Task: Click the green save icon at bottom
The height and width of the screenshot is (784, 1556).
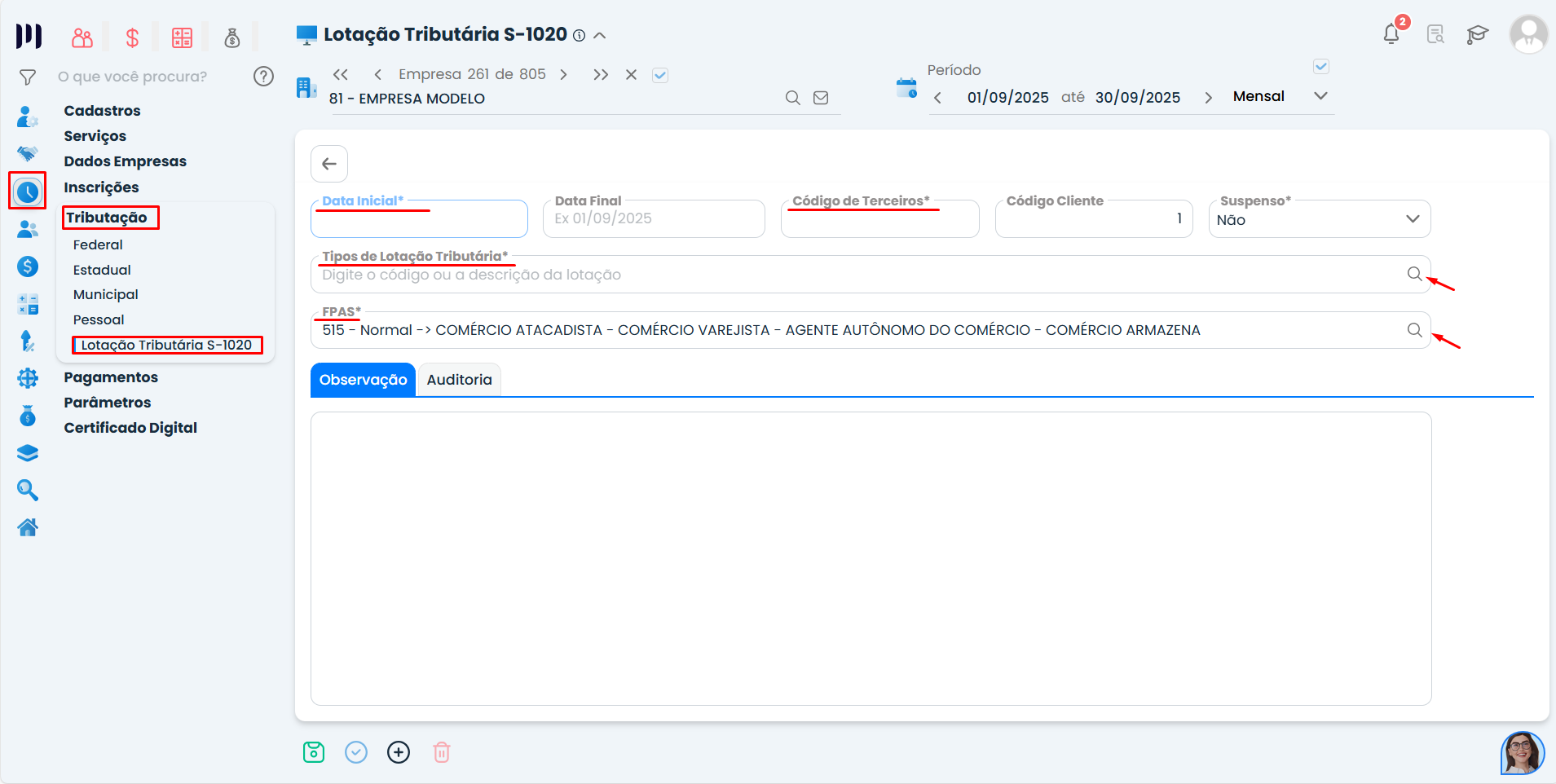Action: click(x=314, y=752)
